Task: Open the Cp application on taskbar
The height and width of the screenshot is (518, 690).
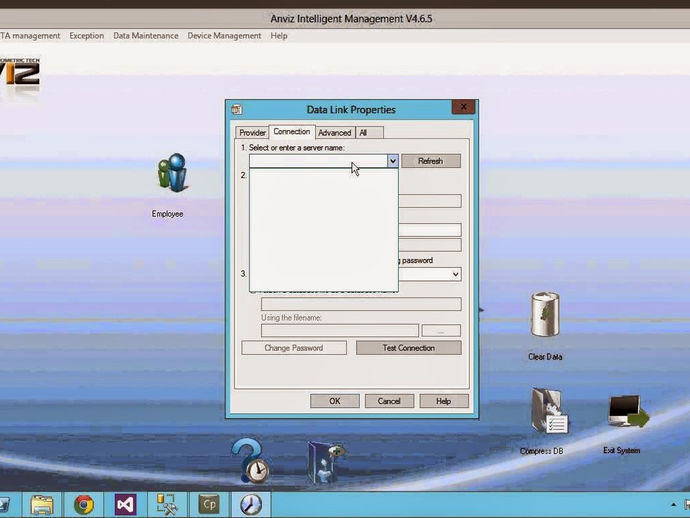Action: click(x=209, y=504)
